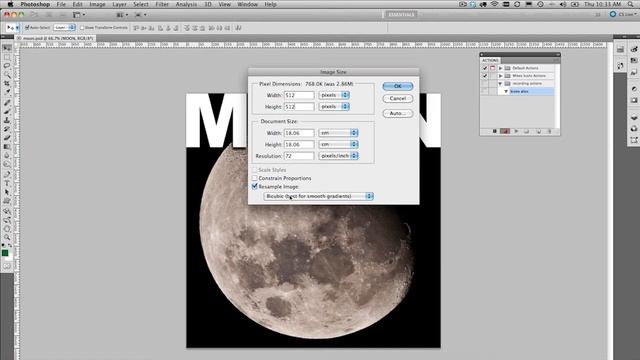Expand the Mikes Icons Actions set

(500, 76)
